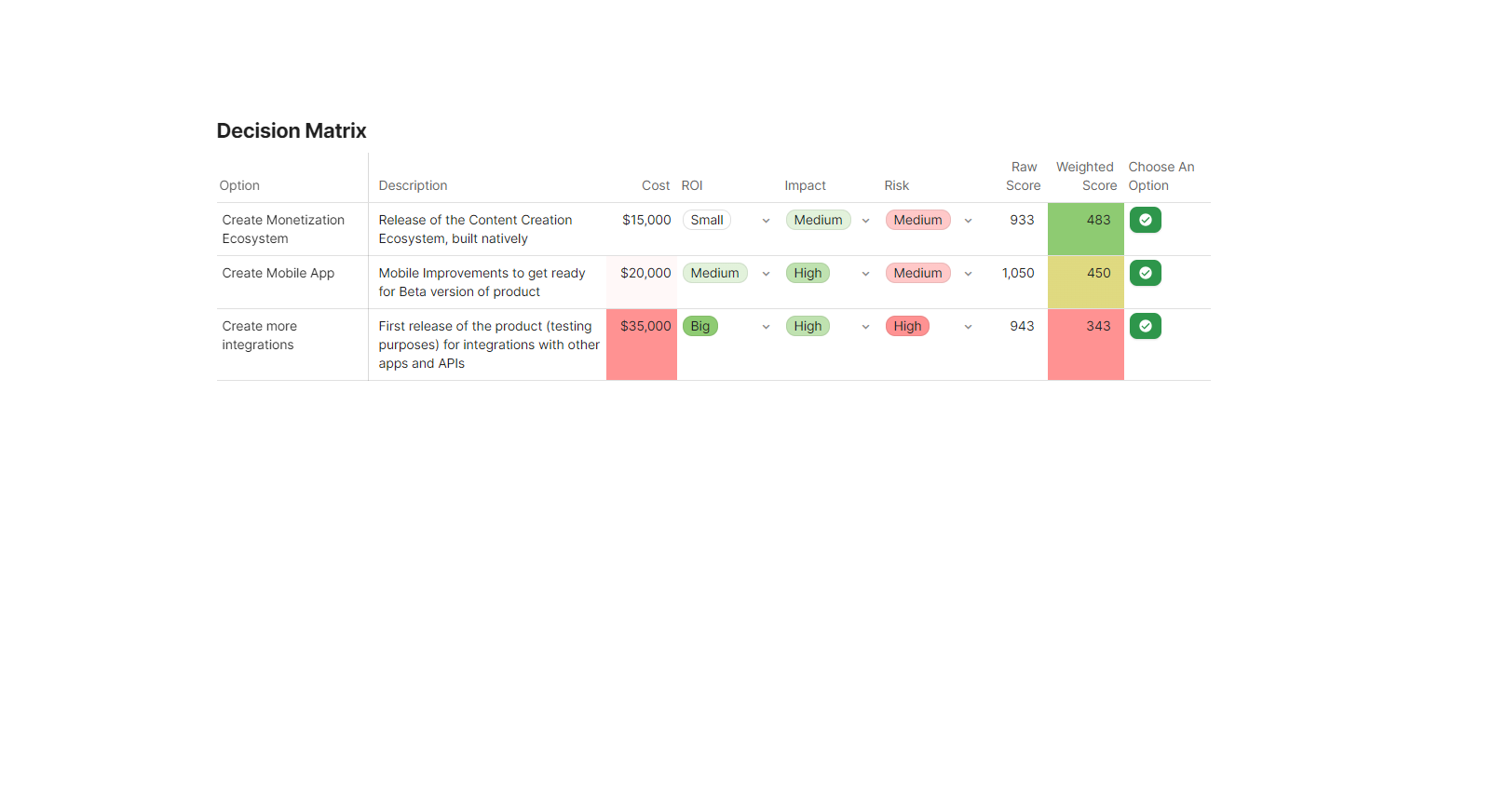Select the Raw Score column header

coord(1023,176)
